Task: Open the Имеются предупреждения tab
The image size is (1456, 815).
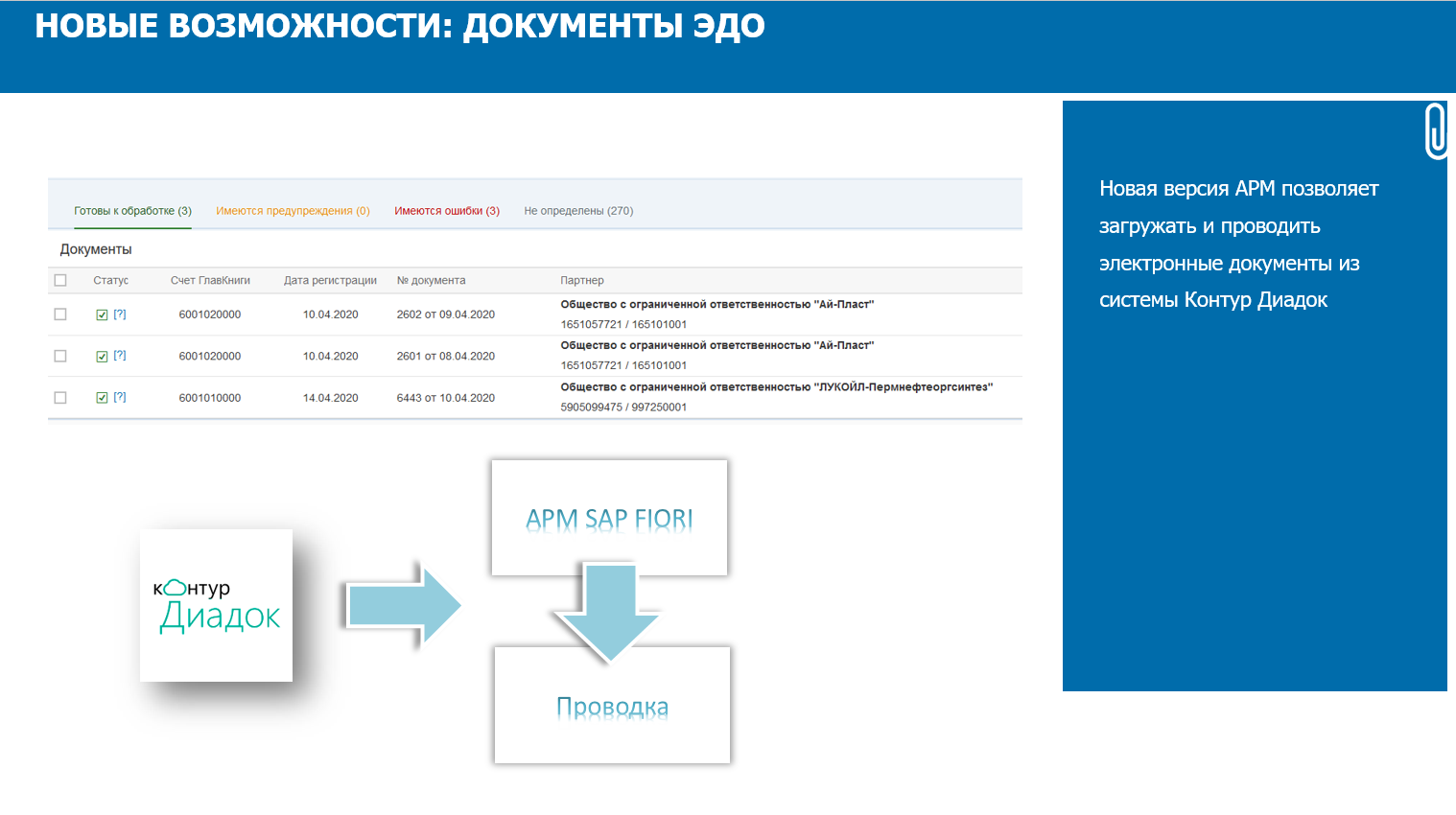Action: pos(293,211)
